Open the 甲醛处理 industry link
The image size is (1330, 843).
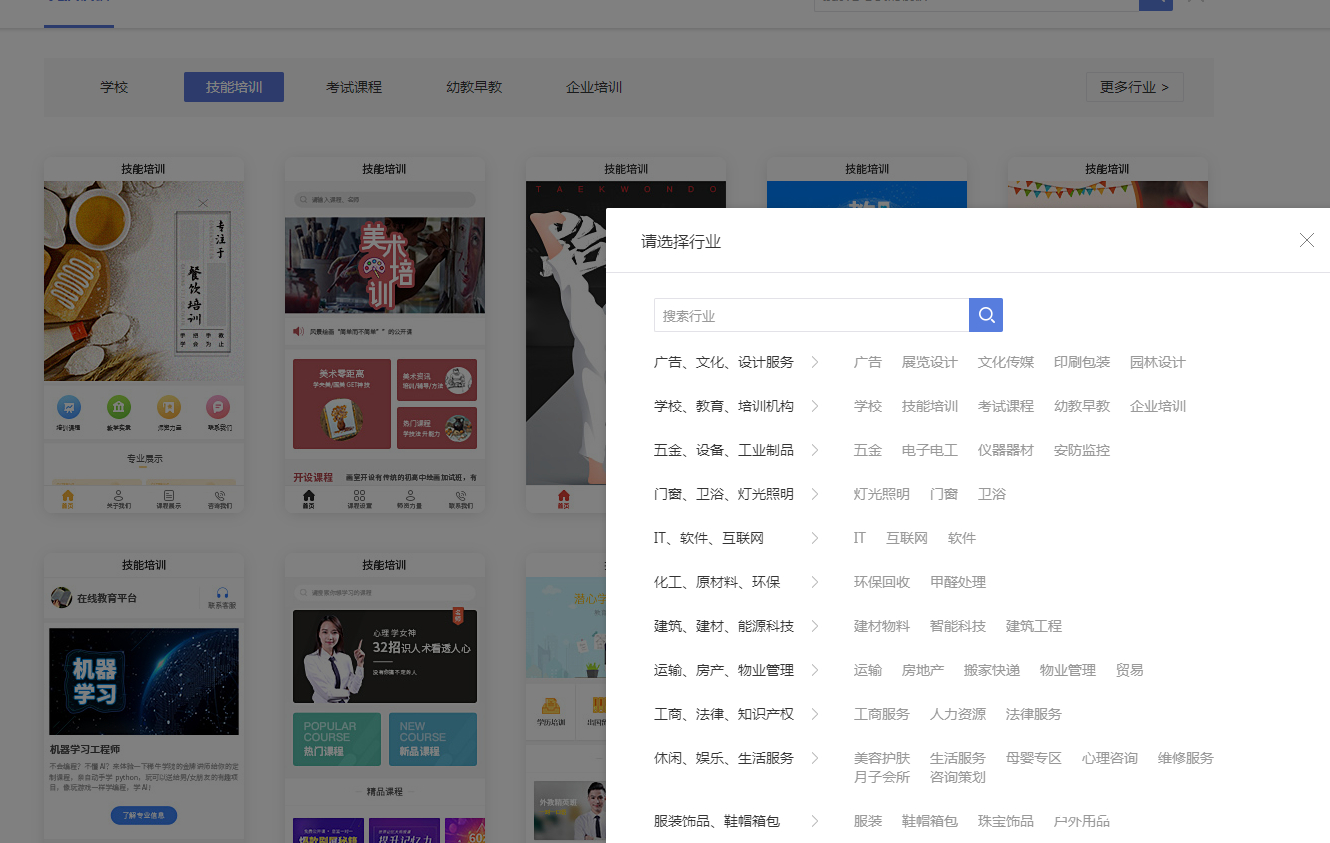click(957, 582)
